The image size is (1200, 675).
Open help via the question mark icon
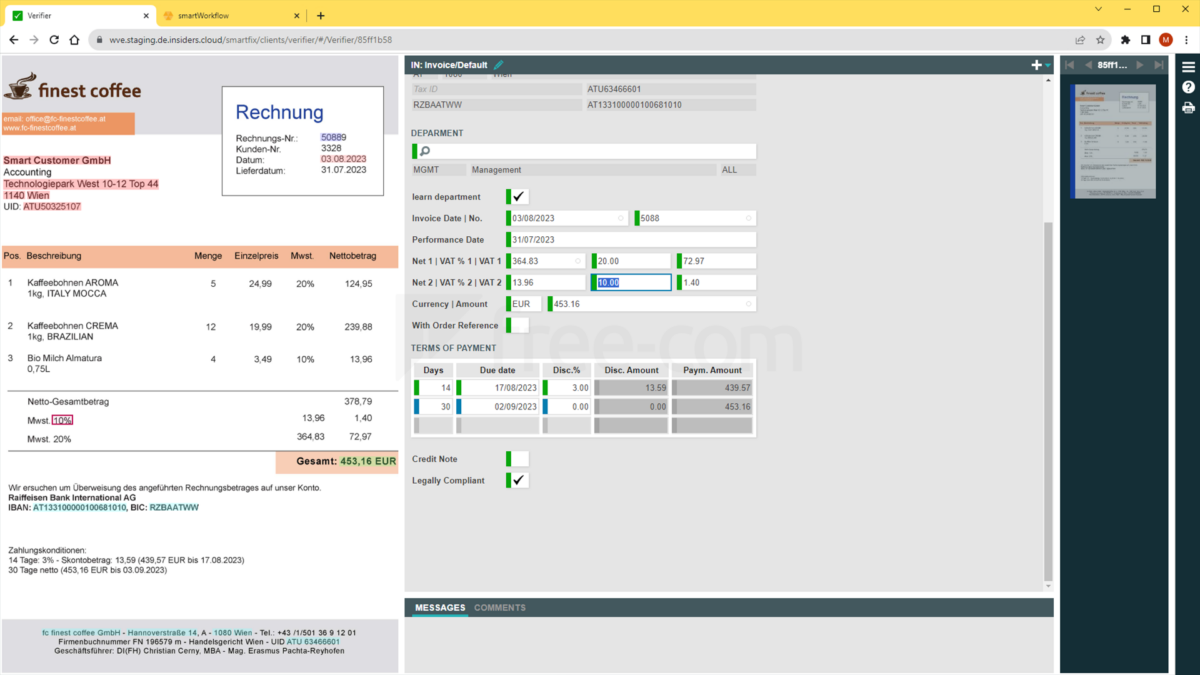point(1187,88)
